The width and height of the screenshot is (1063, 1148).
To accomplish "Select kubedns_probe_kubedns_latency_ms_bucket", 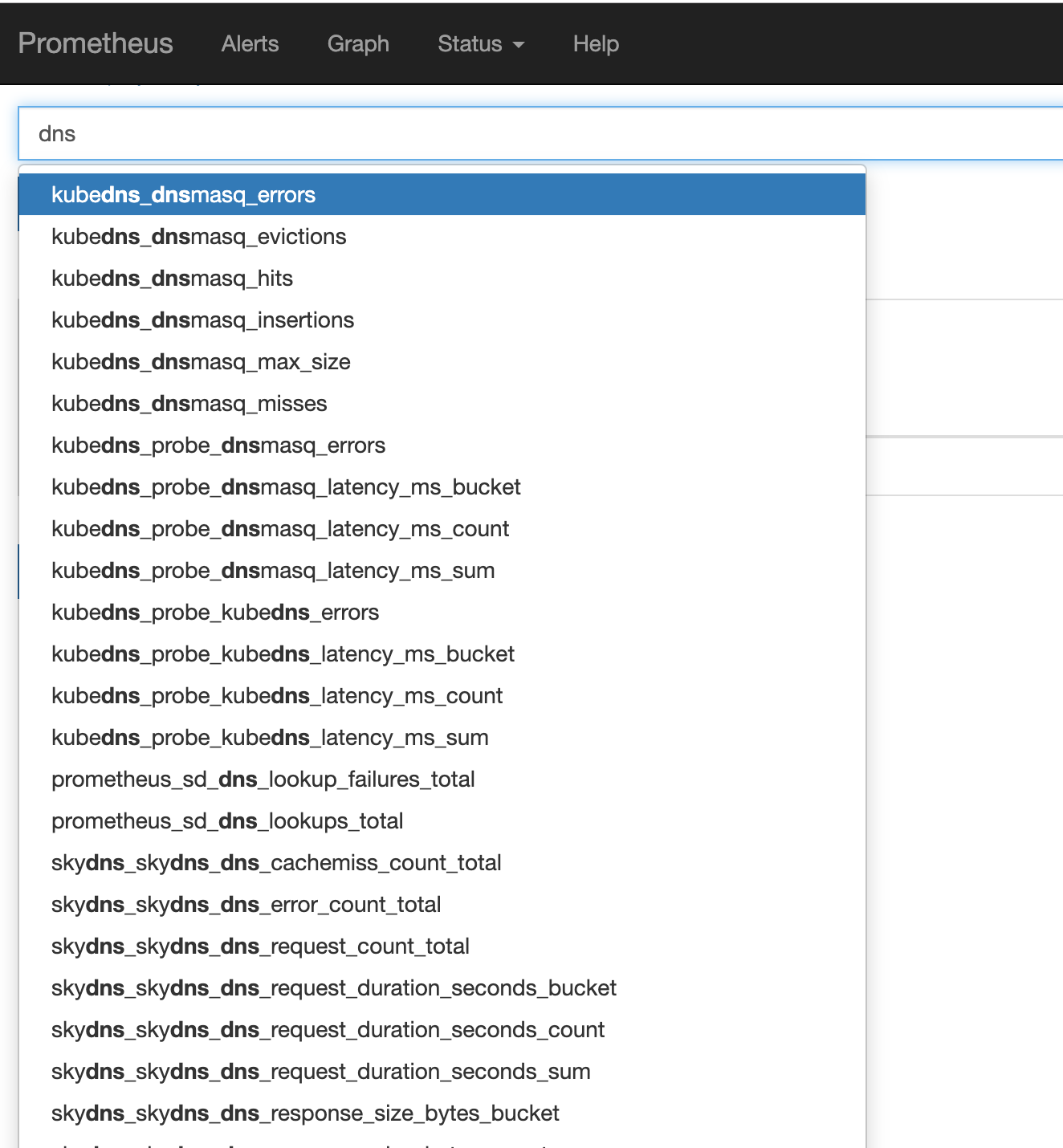I will click(442, 653).
